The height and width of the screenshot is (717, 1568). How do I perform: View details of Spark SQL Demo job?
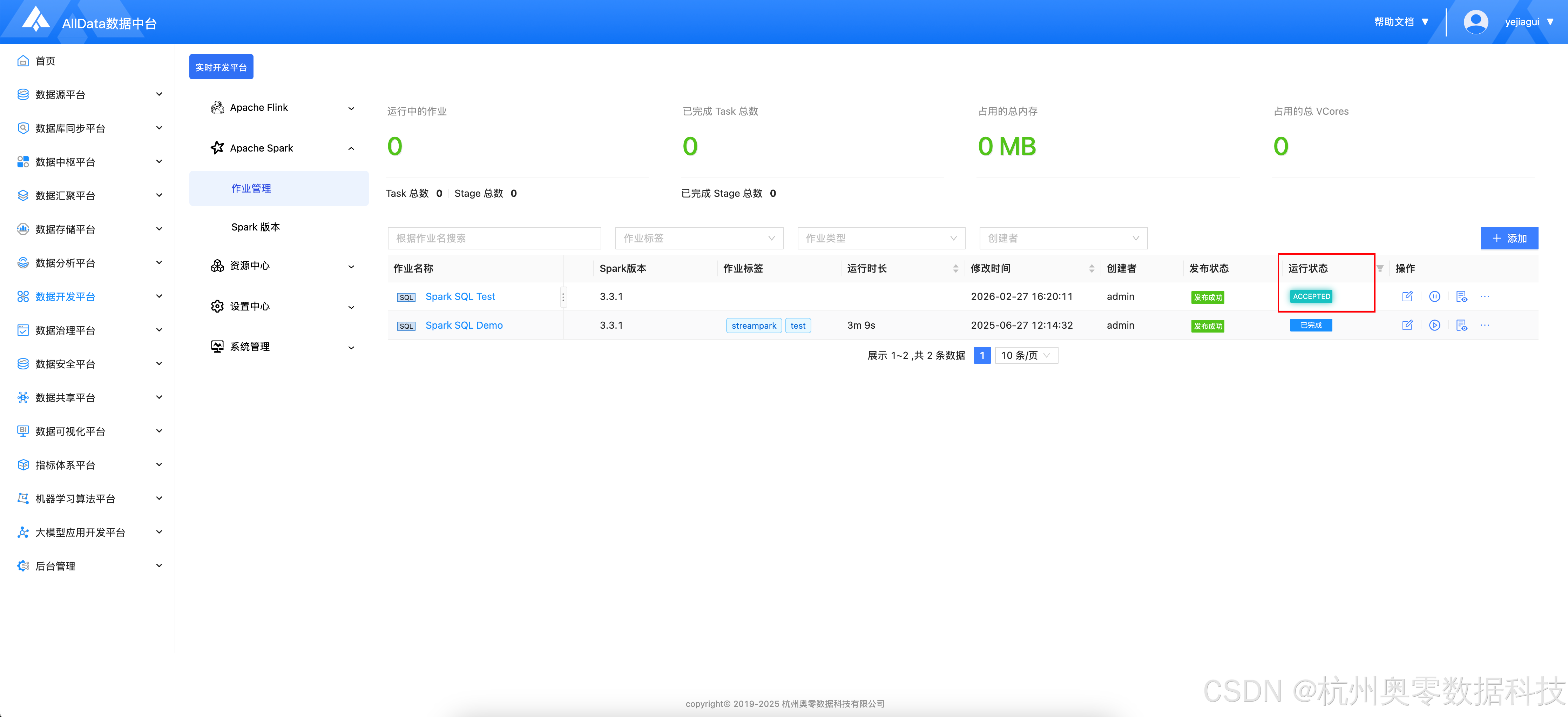[x=1461, y=325]
